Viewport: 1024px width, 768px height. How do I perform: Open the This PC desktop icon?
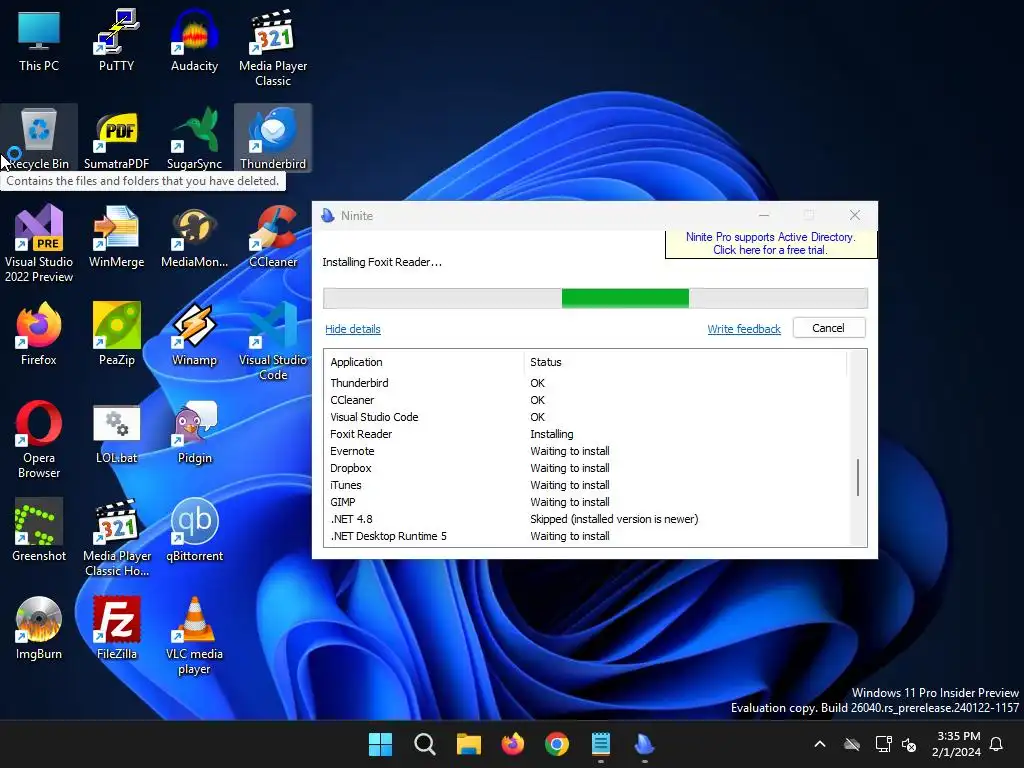click(x=39, y=40)
